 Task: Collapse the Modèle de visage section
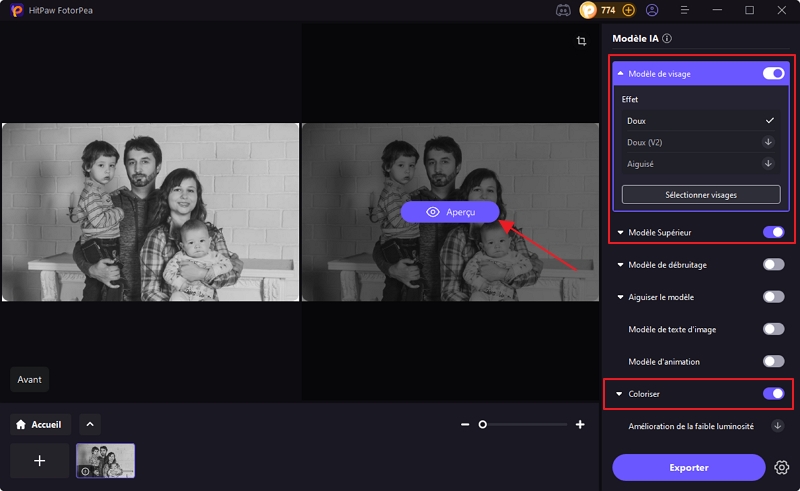click(x=620, y=74)
